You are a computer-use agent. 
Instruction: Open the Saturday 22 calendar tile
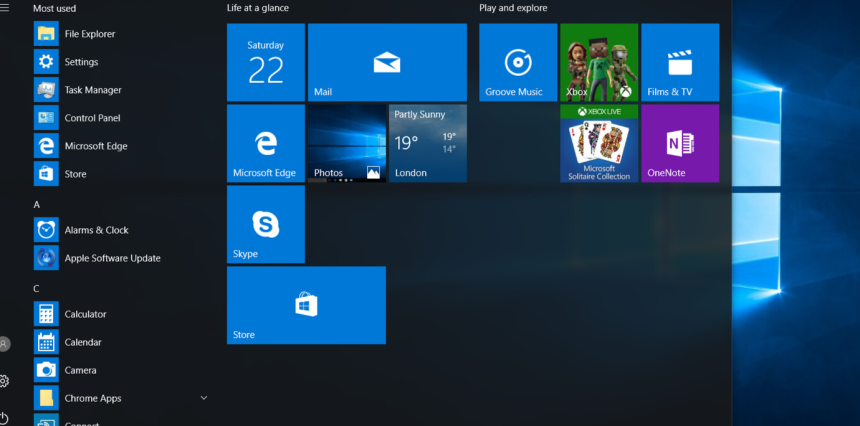(265, 62)
